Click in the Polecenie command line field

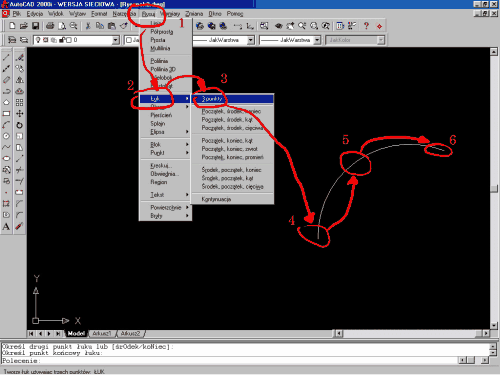point(230,361)
